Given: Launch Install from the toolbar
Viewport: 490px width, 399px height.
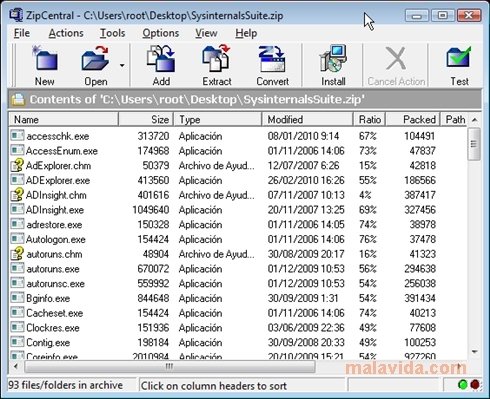Looking at the screenshot, I should click(333, 59).
